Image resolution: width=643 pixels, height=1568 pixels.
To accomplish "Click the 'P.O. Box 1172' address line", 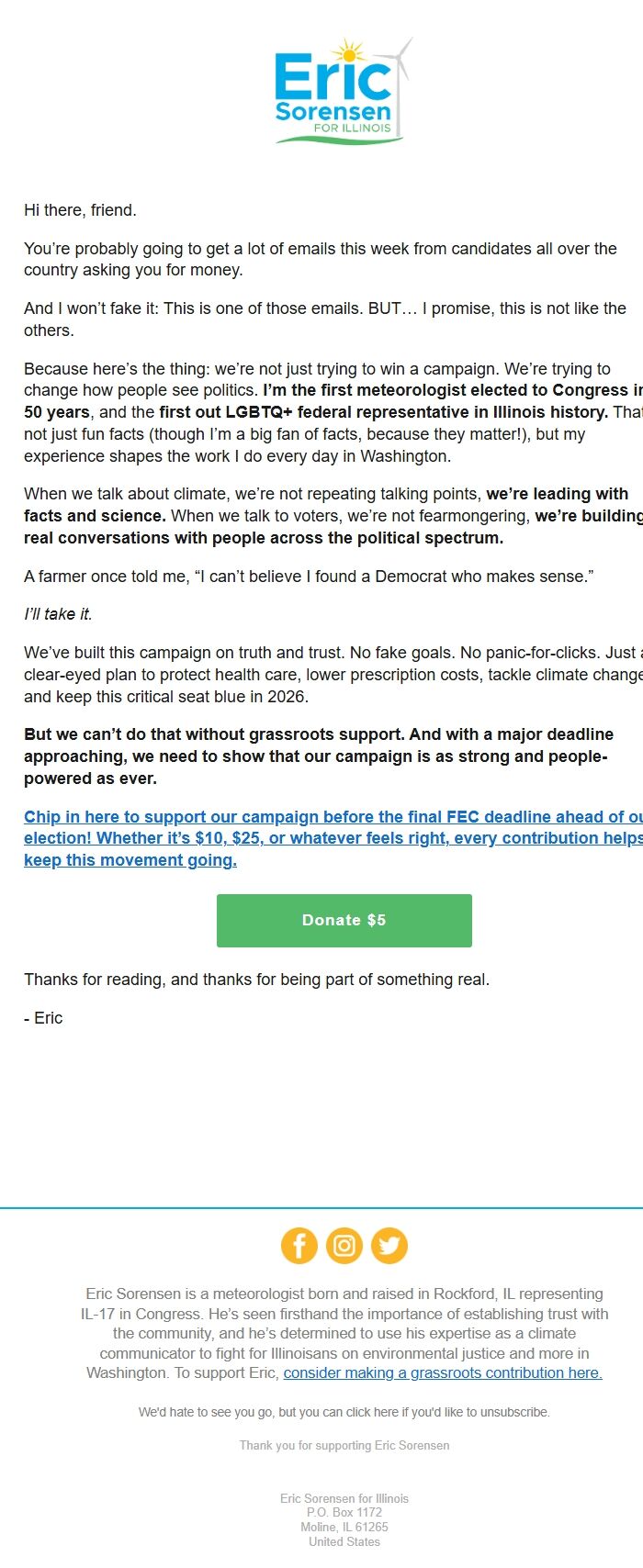I will [x=344, y=1512].
